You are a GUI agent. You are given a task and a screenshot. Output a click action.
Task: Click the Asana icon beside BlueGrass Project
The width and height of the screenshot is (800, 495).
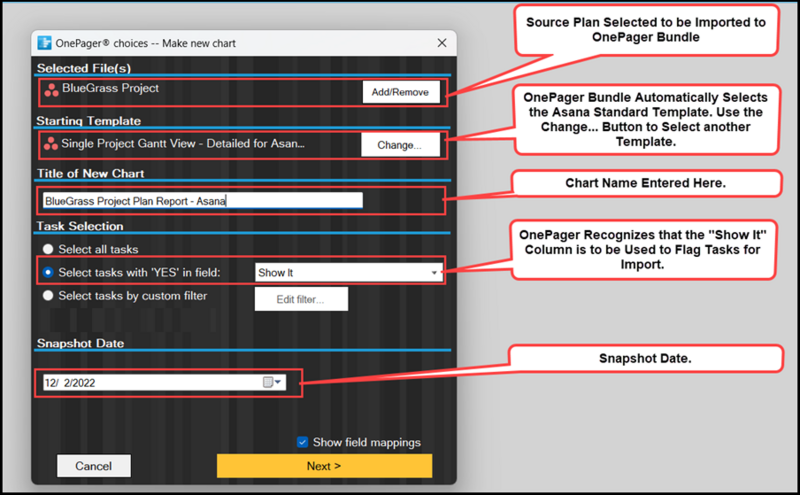click(51, 90)
